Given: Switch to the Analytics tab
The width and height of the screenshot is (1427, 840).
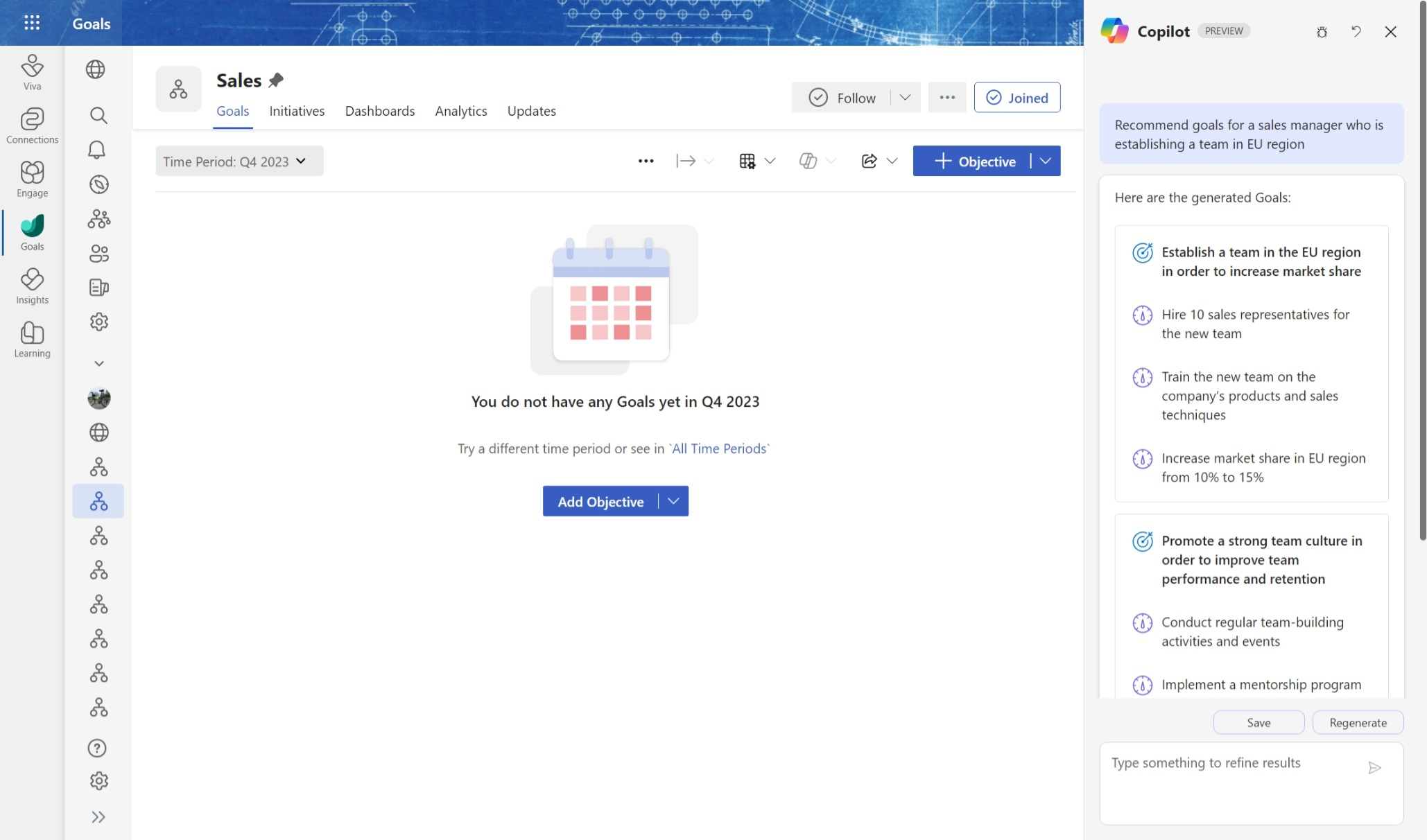Looking at the screenshot, I should click(460, 109).
